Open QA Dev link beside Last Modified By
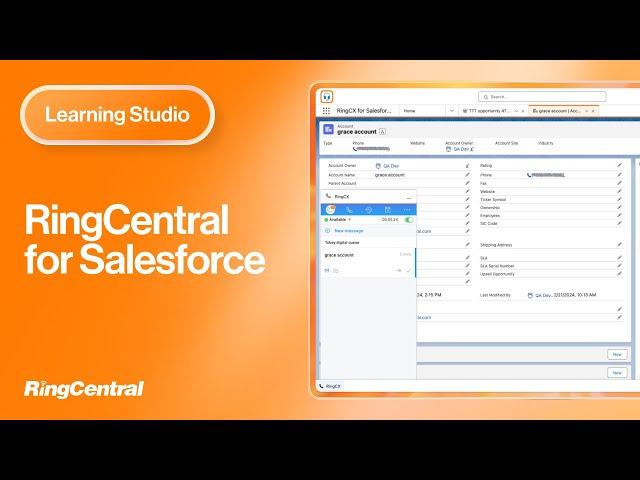 (543, 295)
